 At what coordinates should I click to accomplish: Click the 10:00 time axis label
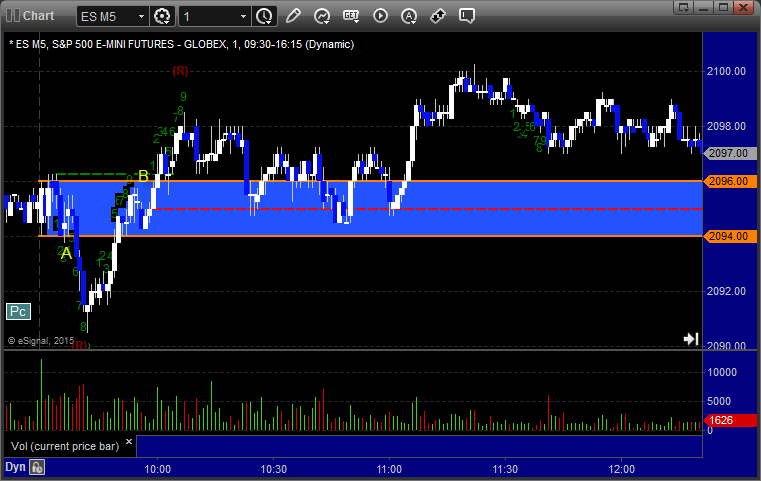click(x=158, y=469)
